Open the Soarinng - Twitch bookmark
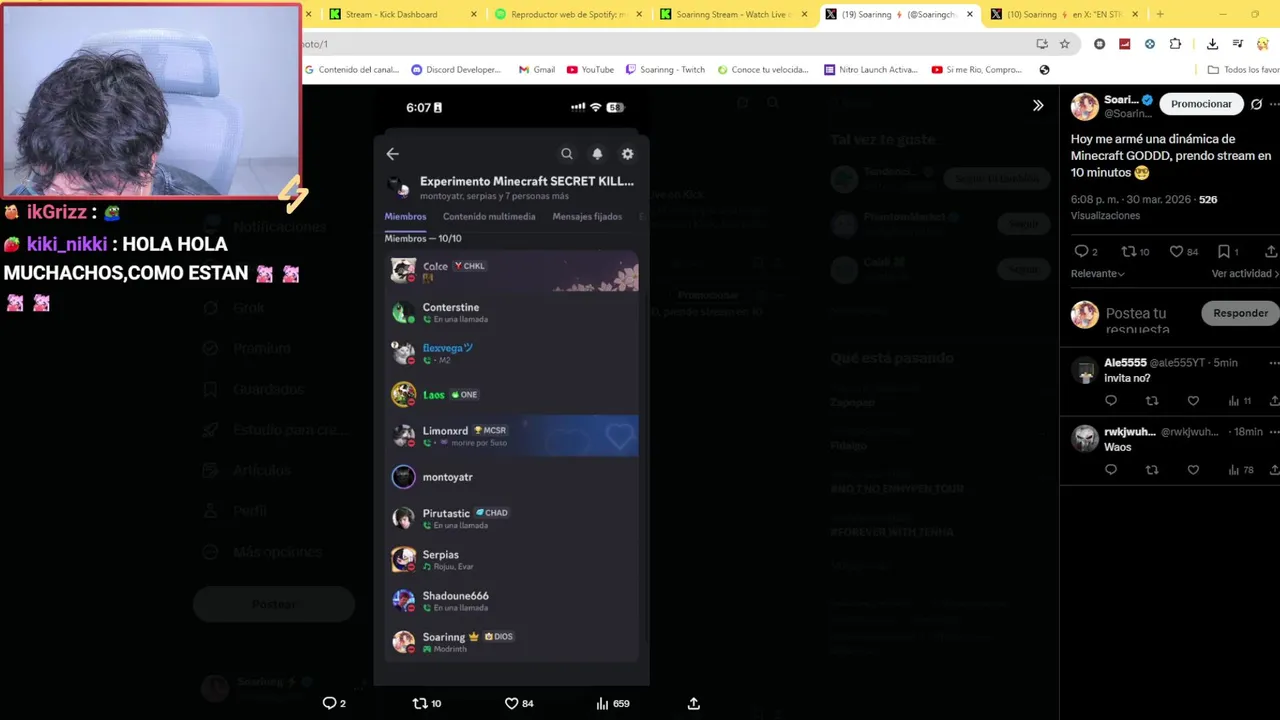This screenshot has width=1280, height=720. [665, 70]
